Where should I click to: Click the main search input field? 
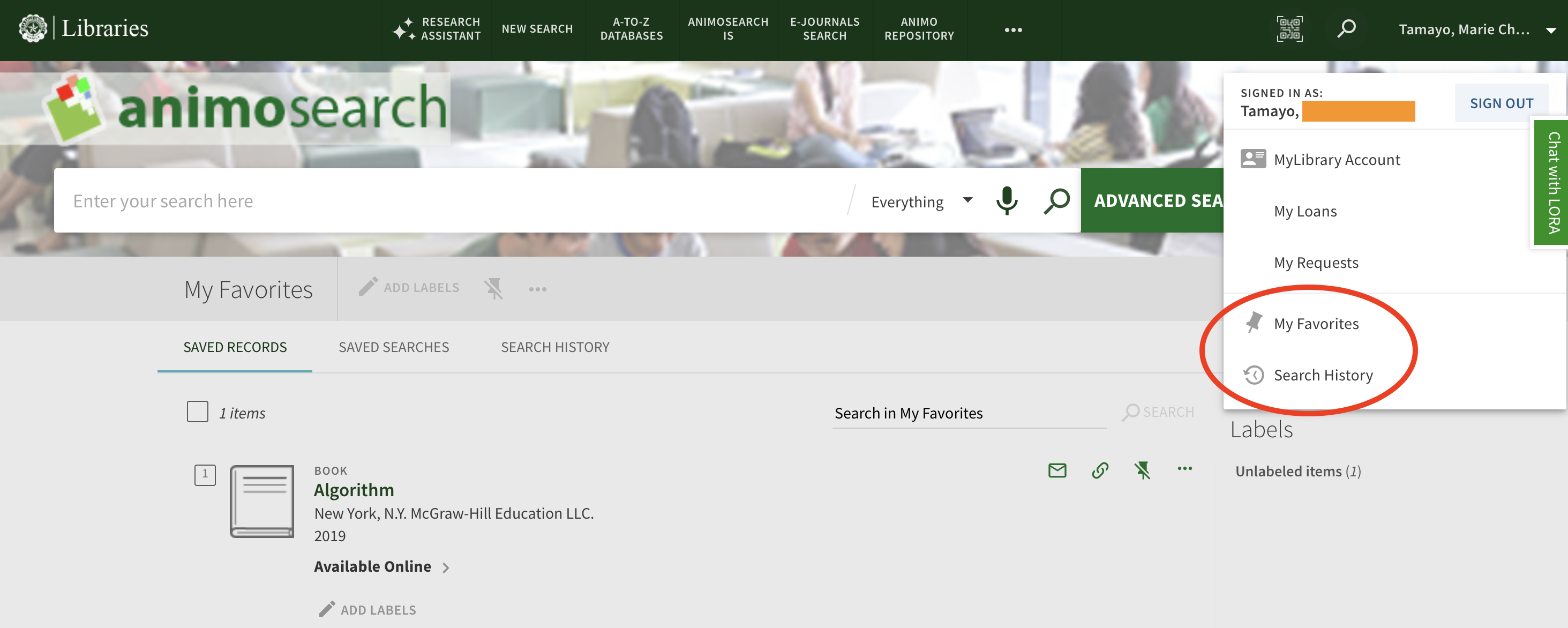point(451,200)
